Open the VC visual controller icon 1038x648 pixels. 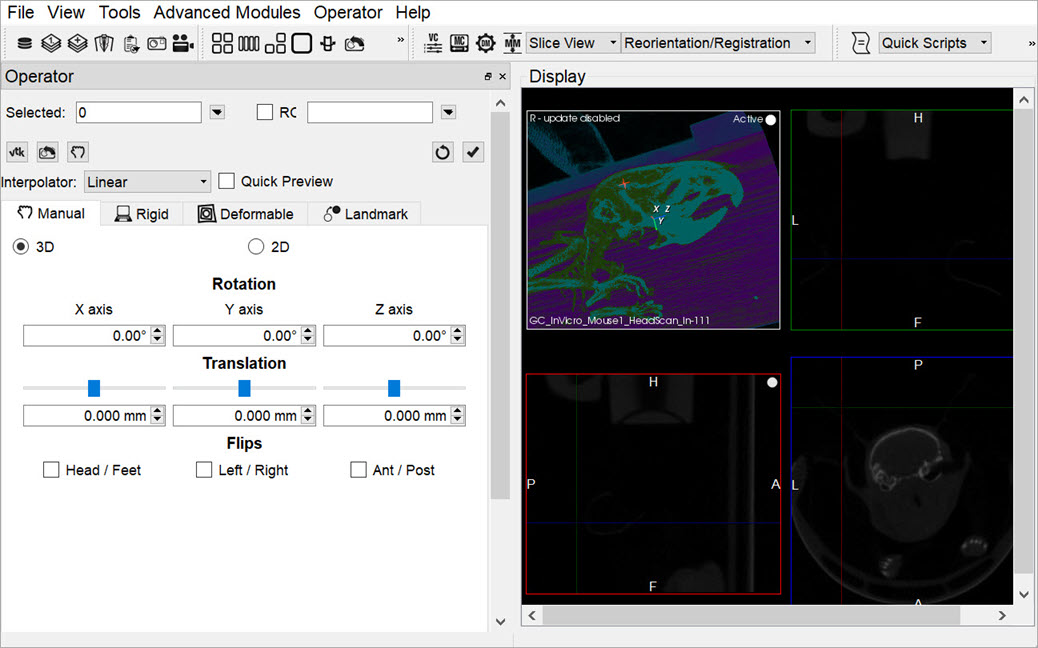434,43
